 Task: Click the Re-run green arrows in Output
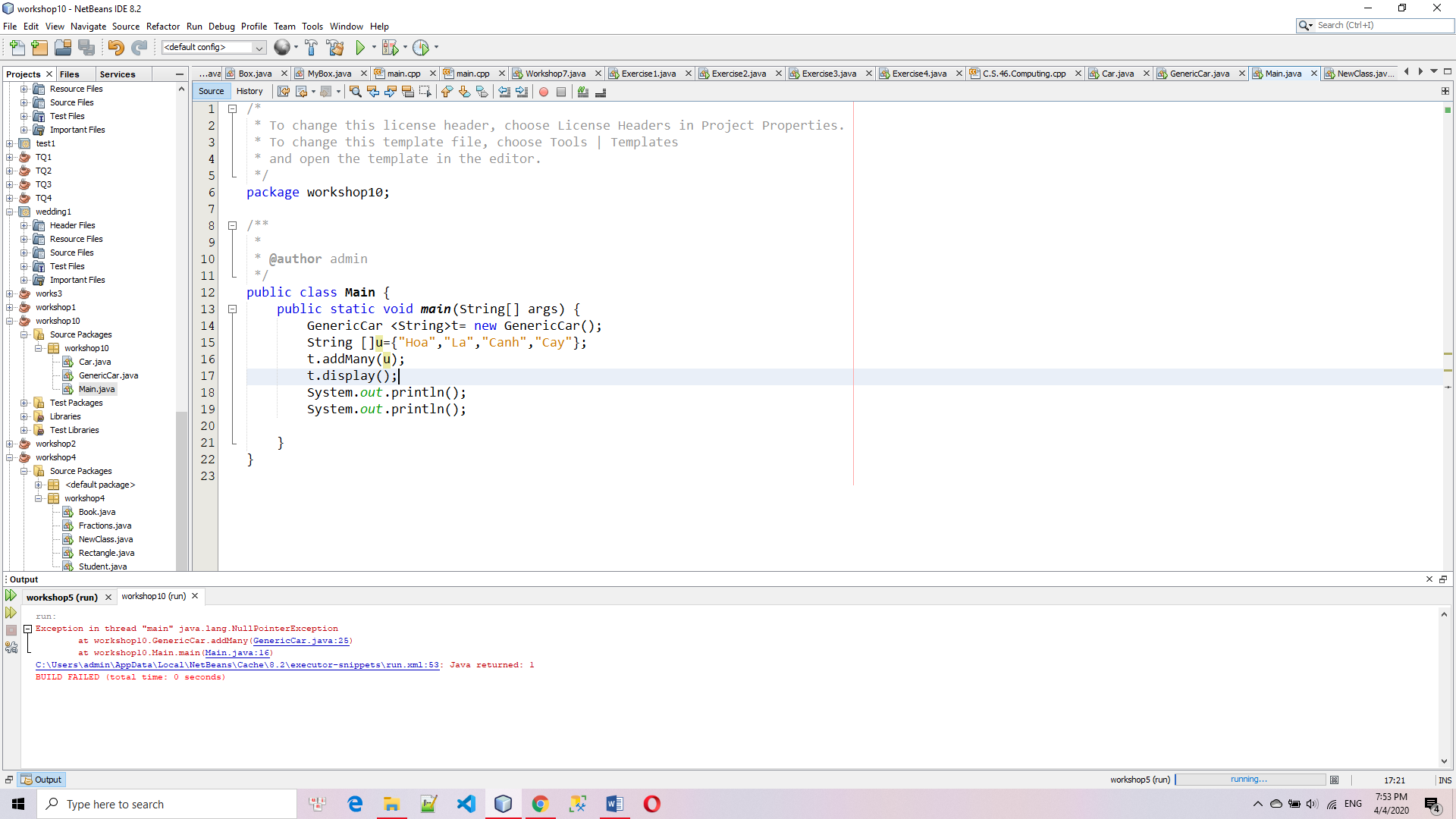pos(11,596)
